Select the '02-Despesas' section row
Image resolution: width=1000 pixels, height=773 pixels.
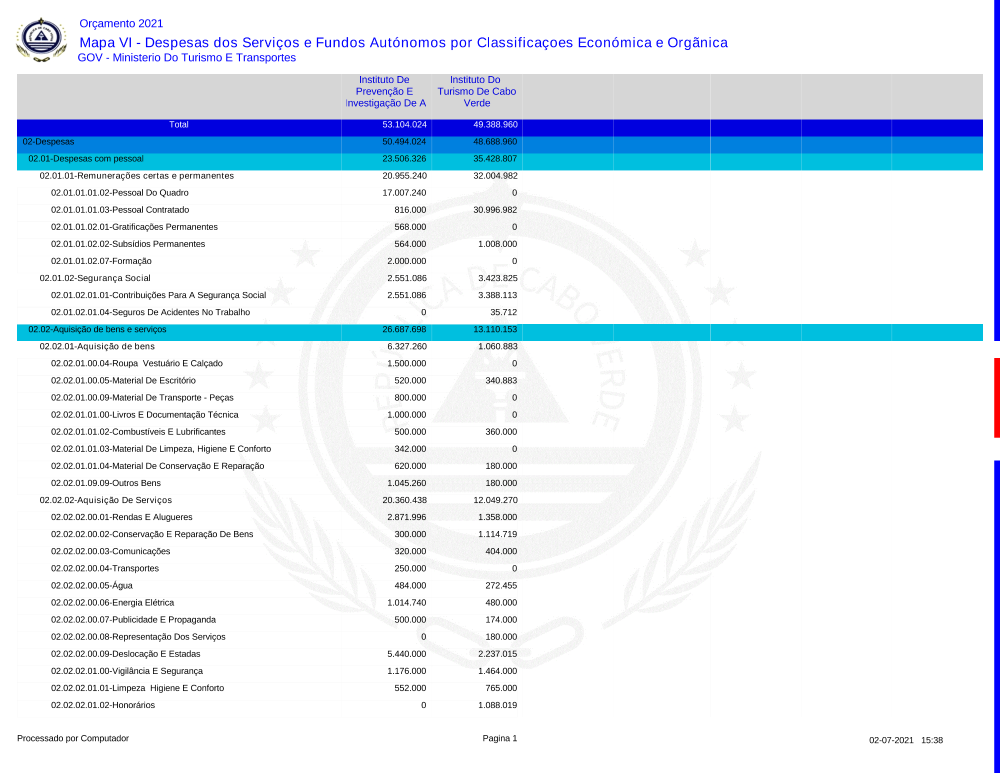(48, 142)
